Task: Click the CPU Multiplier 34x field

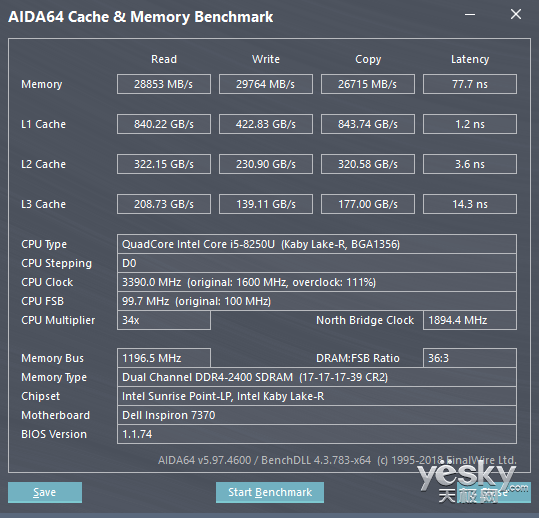Action: tap(164, 320)
